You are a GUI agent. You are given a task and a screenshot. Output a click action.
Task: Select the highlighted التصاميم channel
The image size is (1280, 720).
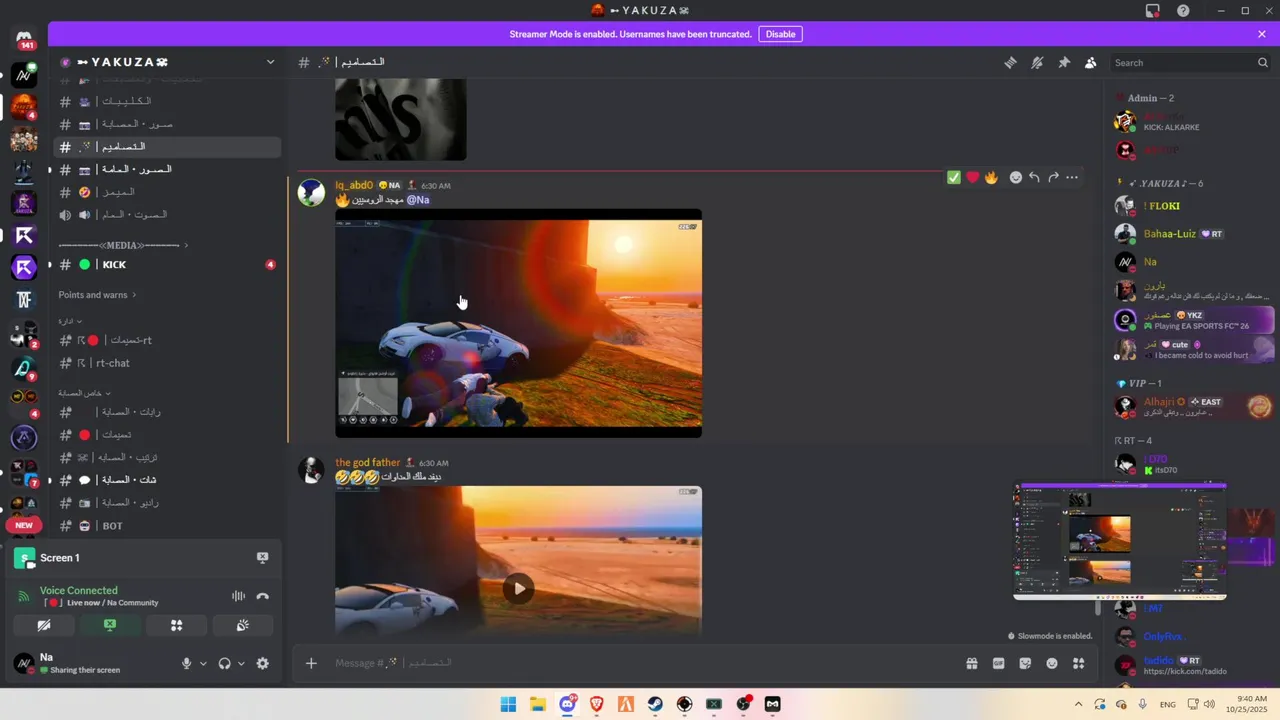(167, 147)
